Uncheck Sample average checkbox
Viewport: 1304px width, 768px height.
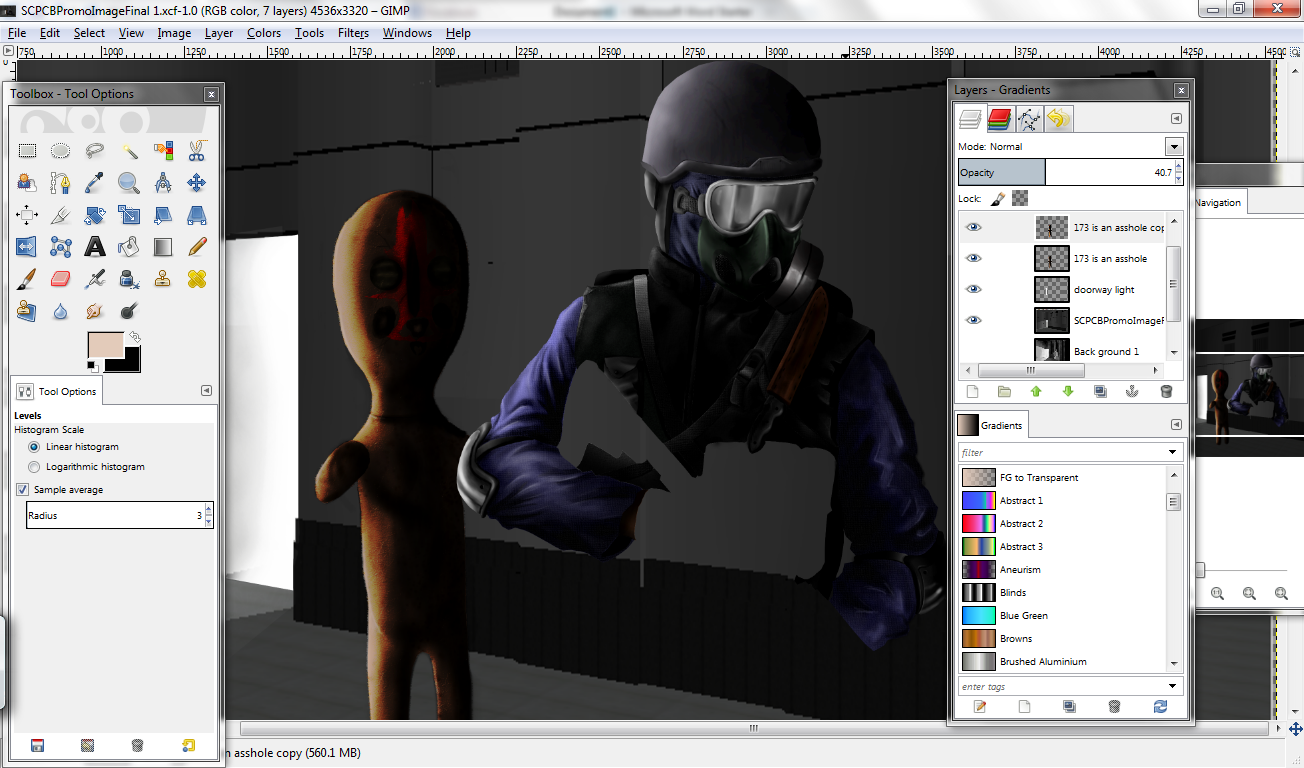click(22, 490)
